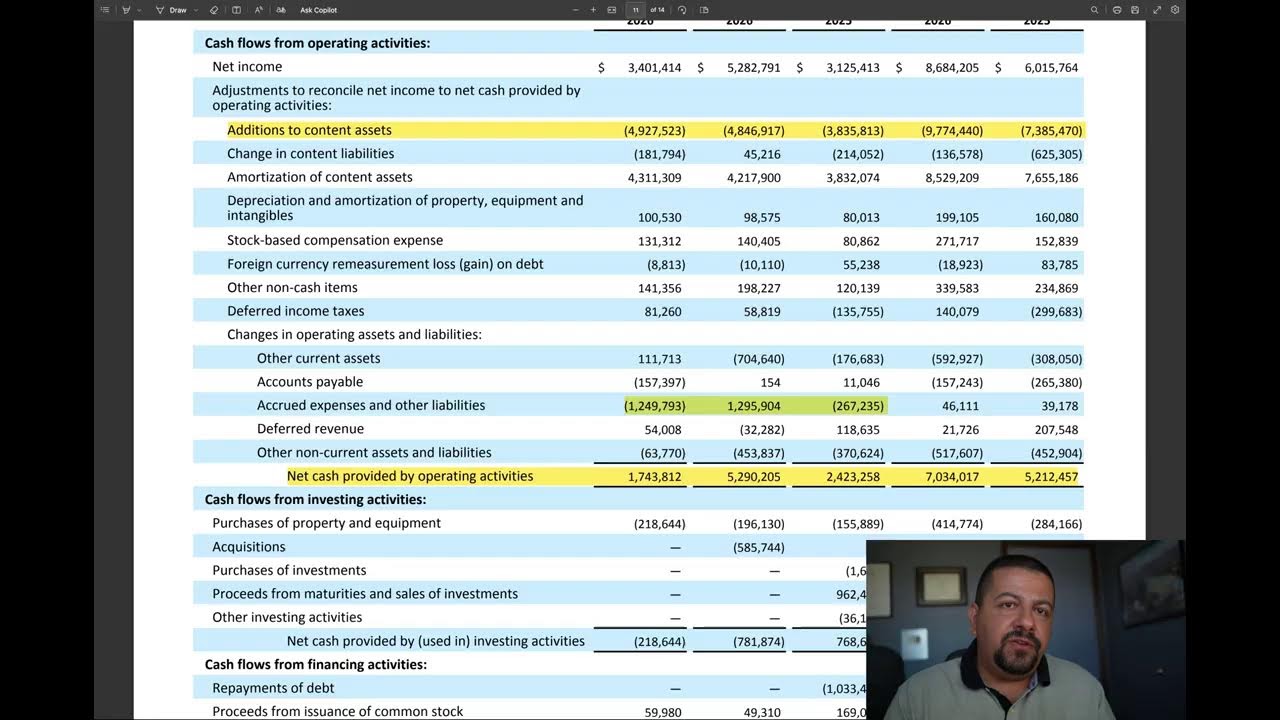Image resolution: width=1280 pixels, height=720 pixels.
Task: Click highlighted value (1,249,793)
Action: point(655,406)
